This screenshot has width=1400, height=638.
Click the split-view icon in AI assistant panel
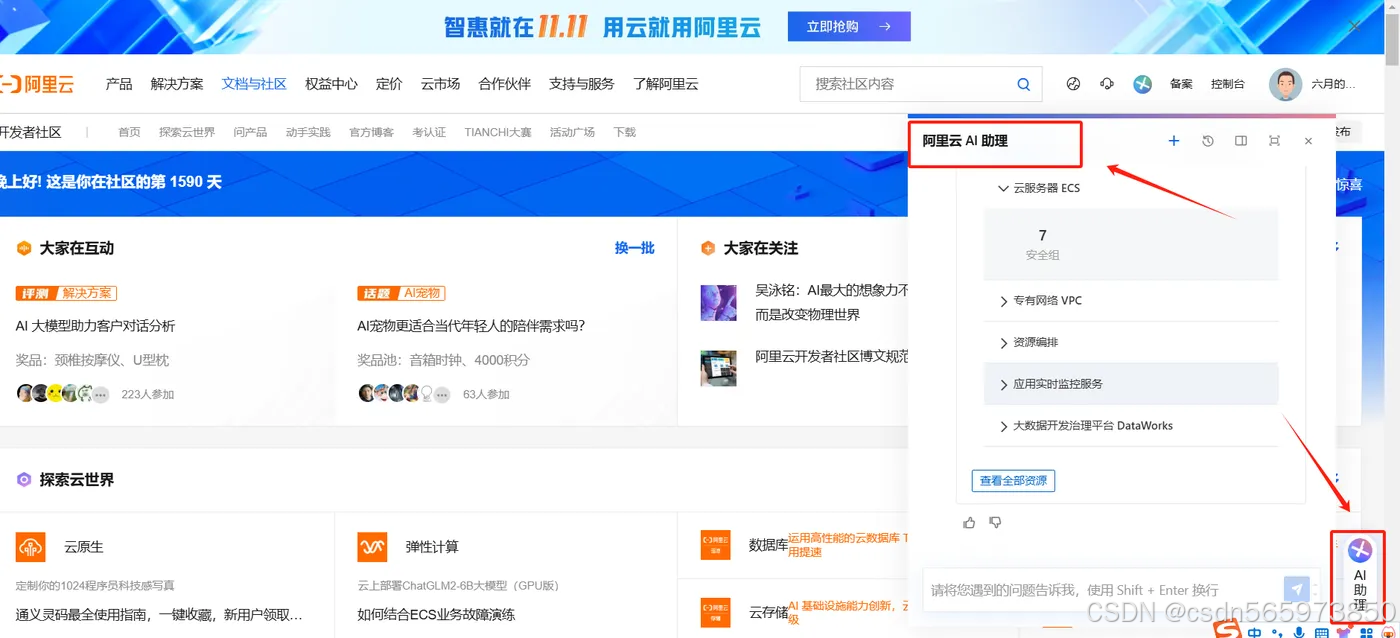(x=1241, y=141)
